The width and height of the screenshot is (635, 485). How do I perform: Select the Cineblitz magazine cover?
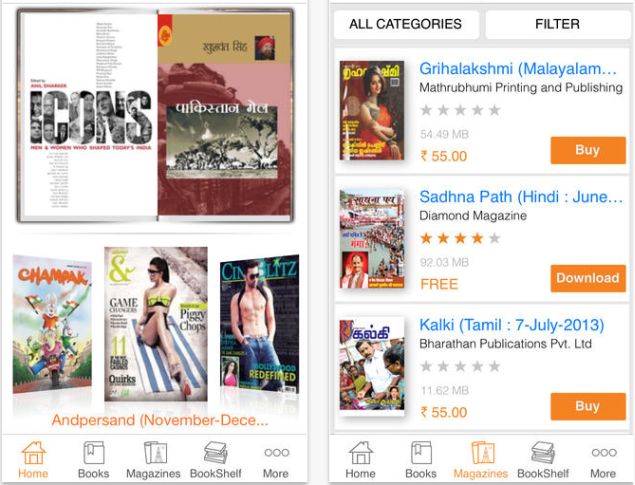coord(260,324)
